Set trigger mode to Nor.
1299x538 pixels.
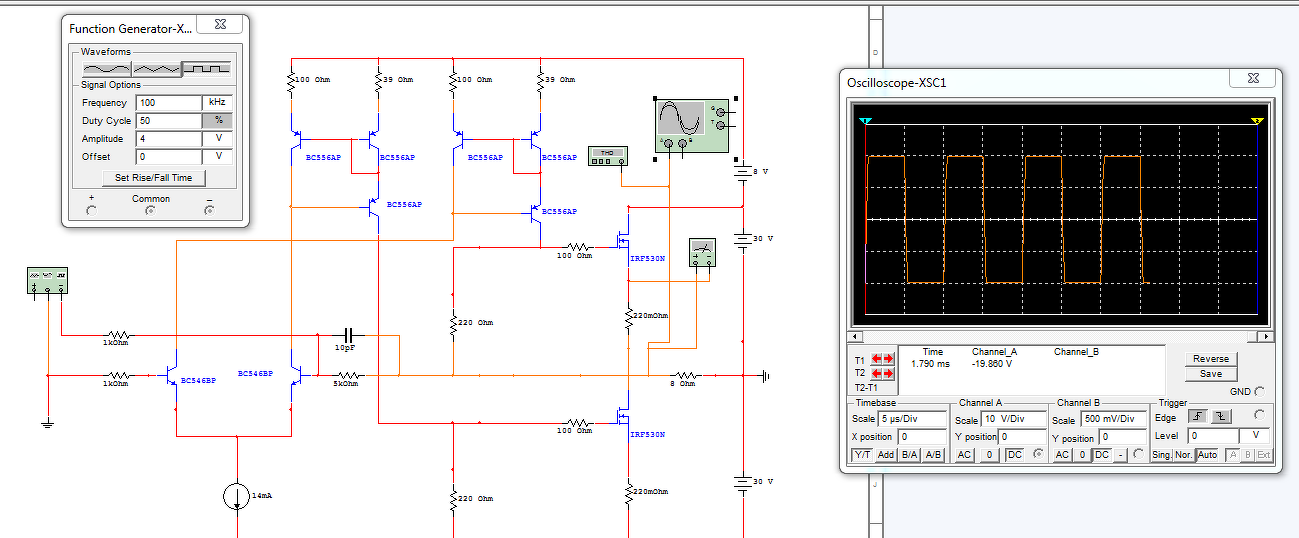[1184, 455]
